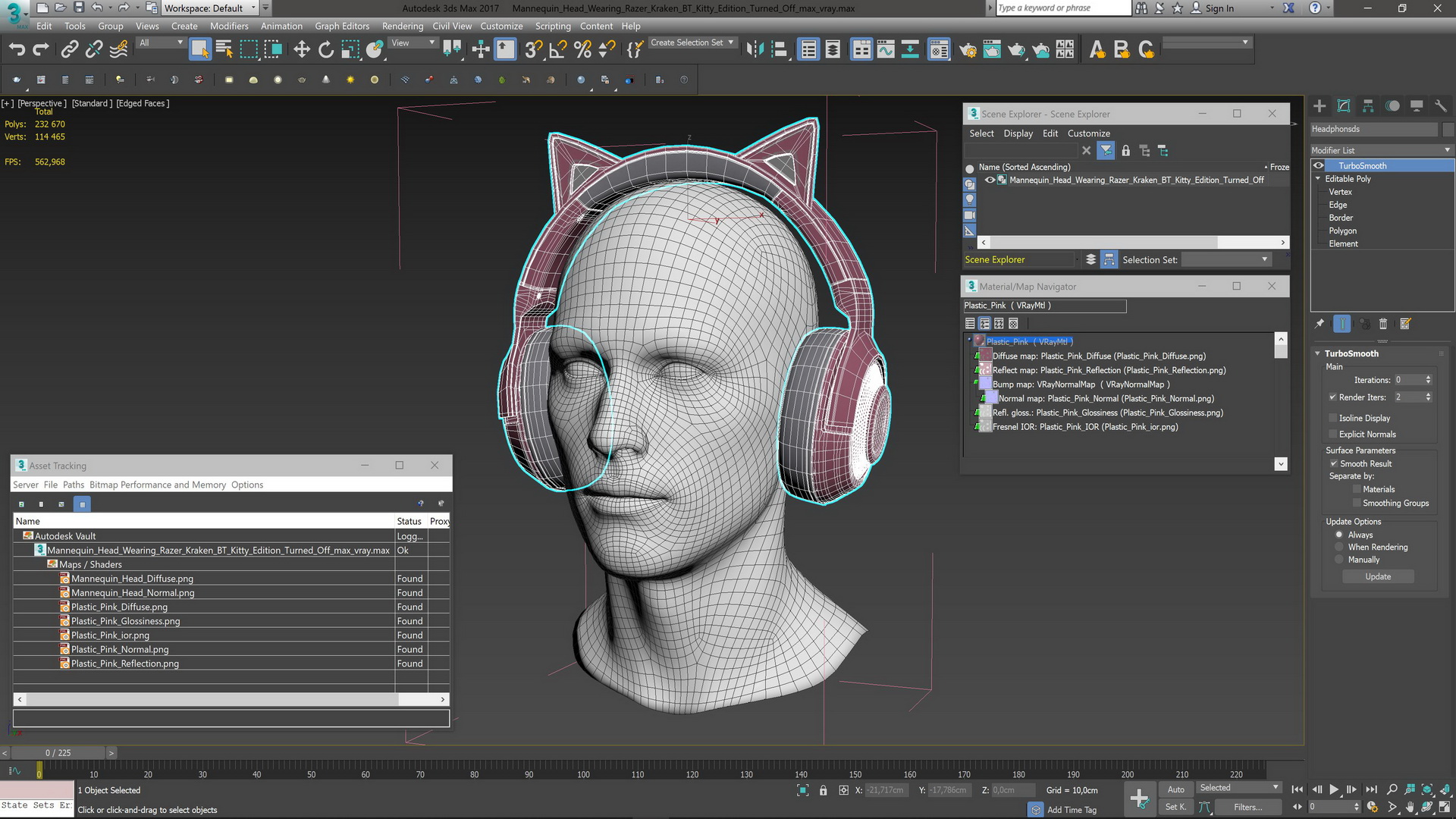Screen dimensions: 1456x819
Task: Toggle the Percent Snap tool
Action: coord(582,50)
